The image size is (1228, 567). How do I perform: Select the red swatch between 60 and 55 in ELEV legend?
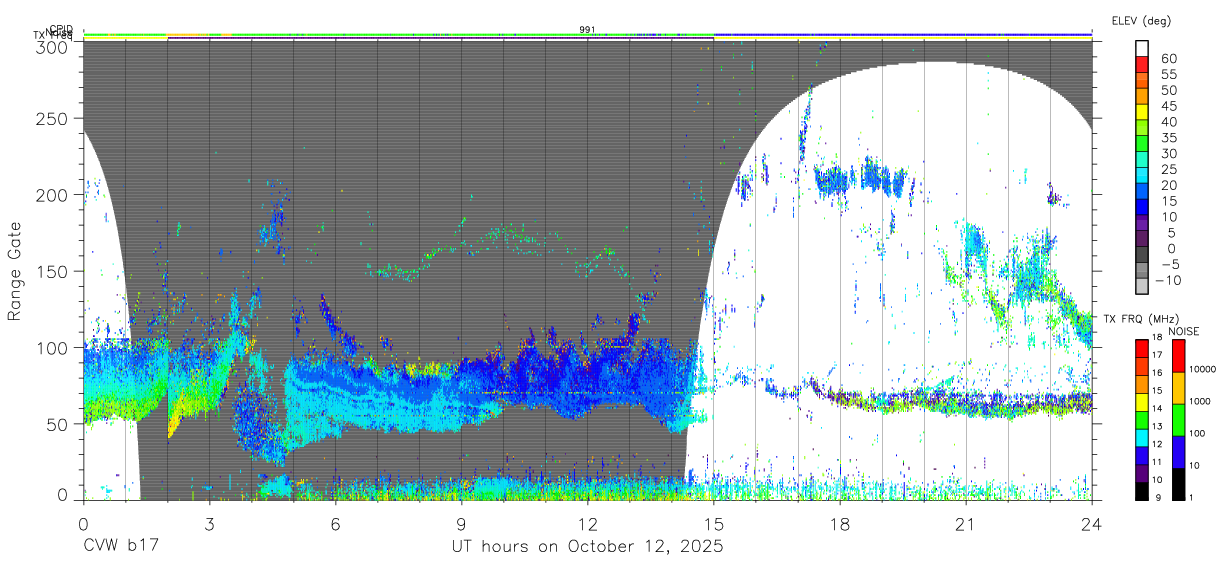1142,65
